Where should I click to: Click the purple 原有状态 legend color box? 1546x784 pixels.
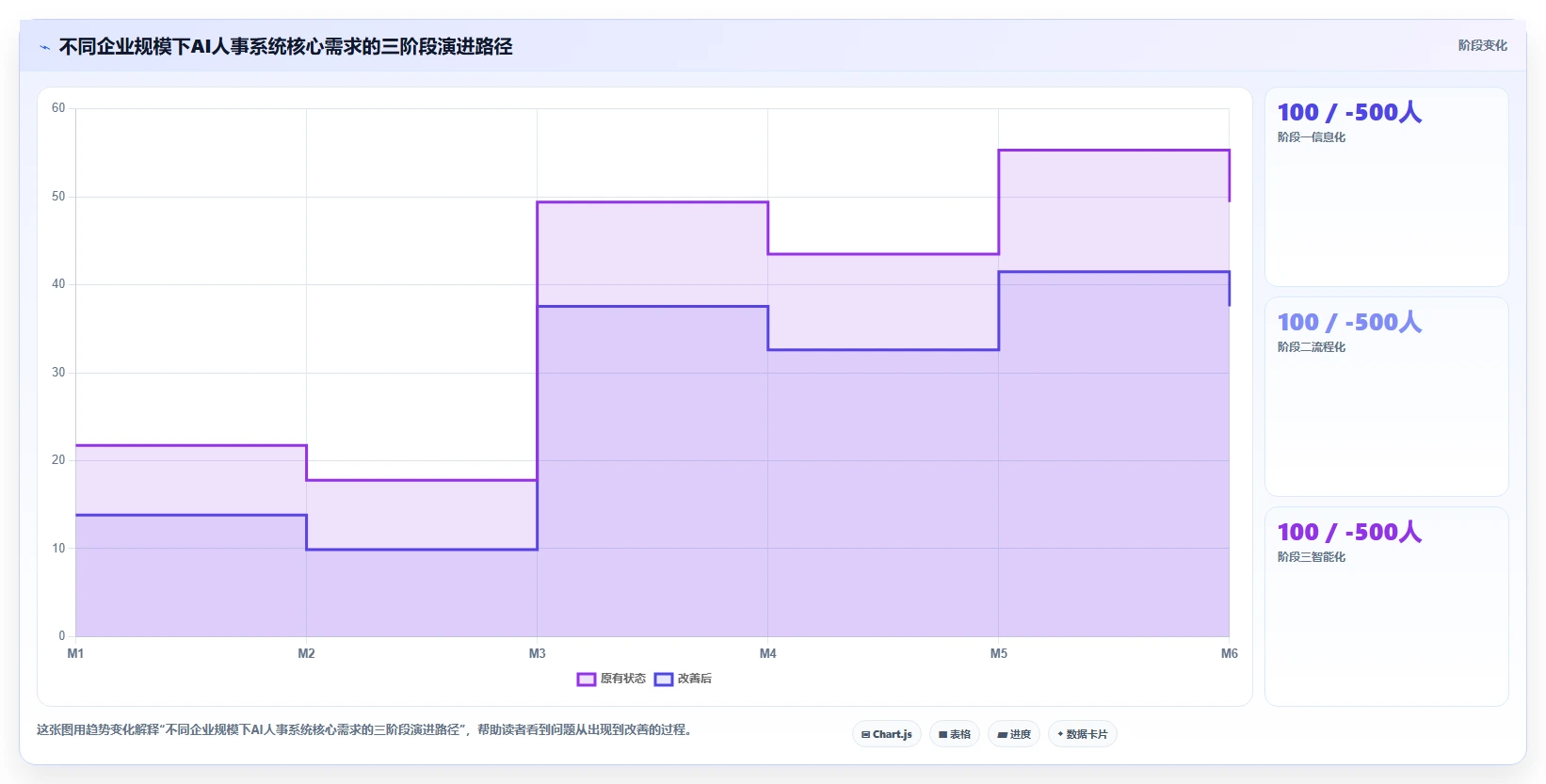[x=587, y=679]
